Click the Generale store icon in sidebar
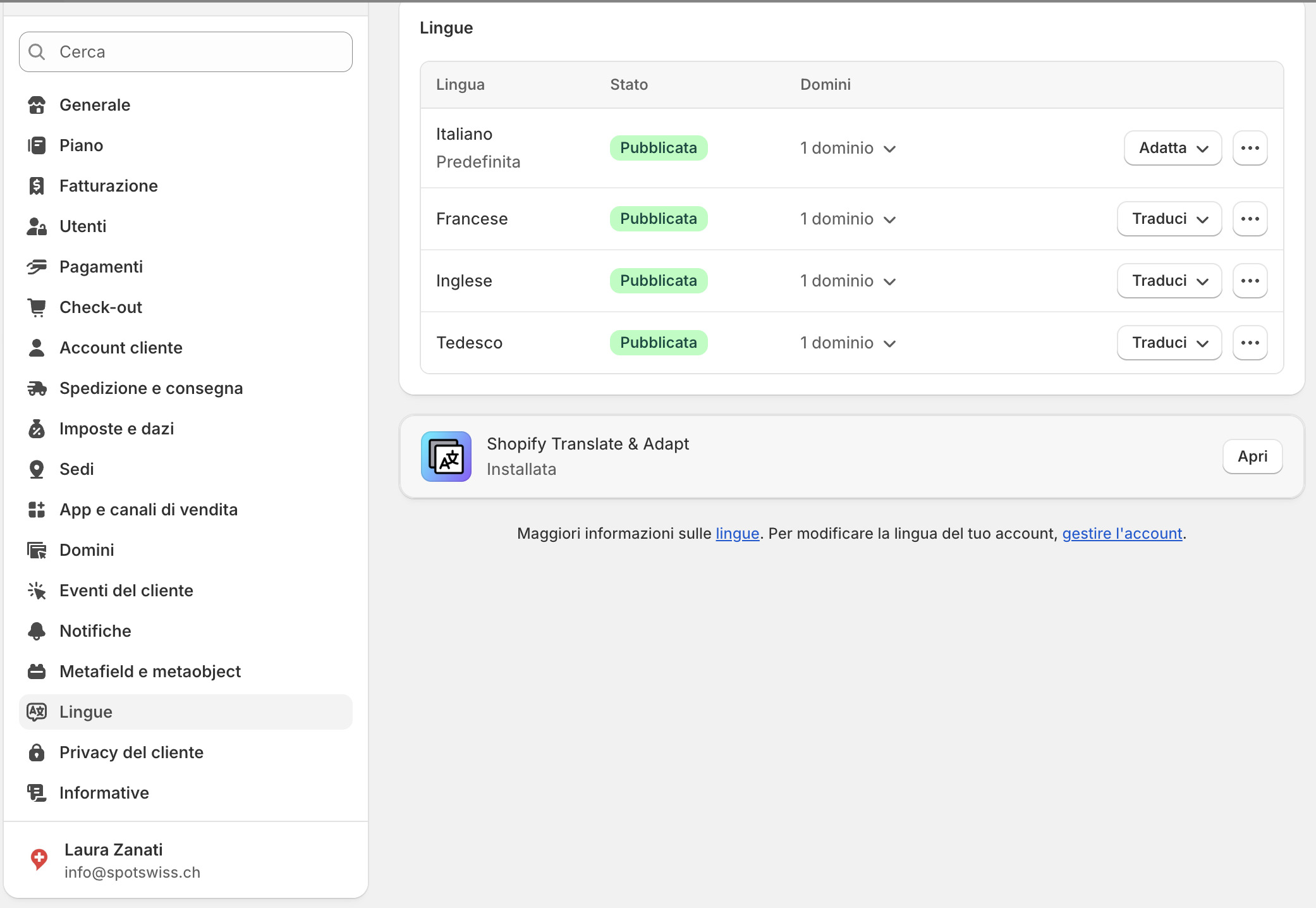This screenshot has width=1316, height=908. click(x=37, y=105)
